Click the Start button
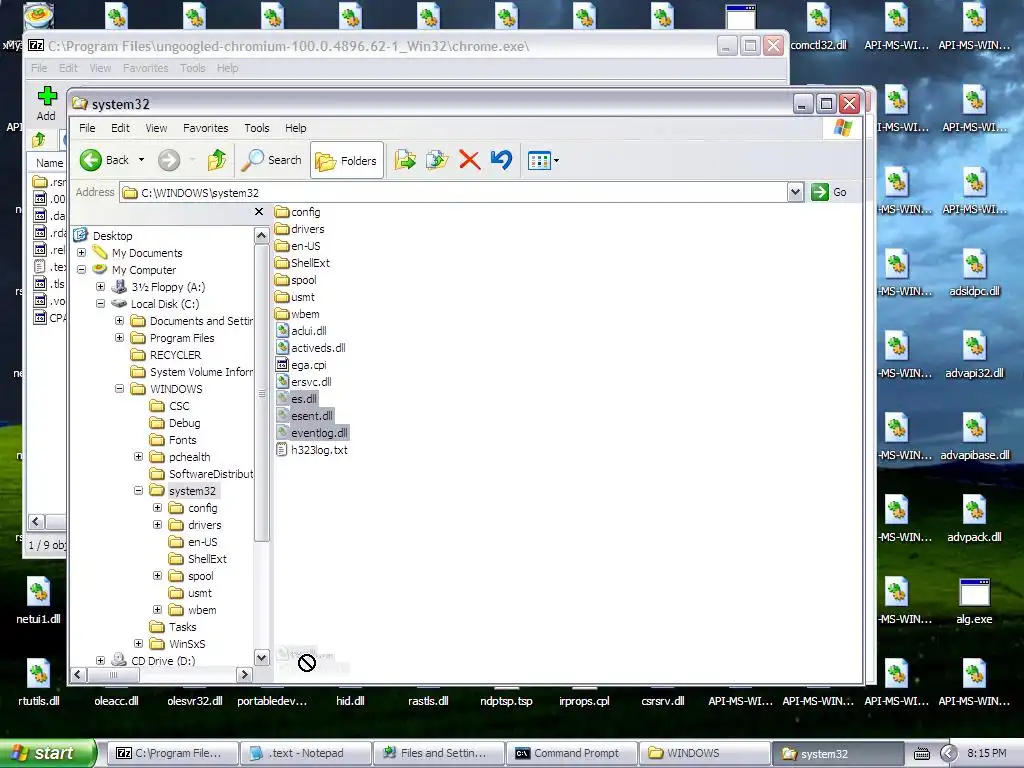Viewport: 1024px width, 768px height. coord(48,753)
